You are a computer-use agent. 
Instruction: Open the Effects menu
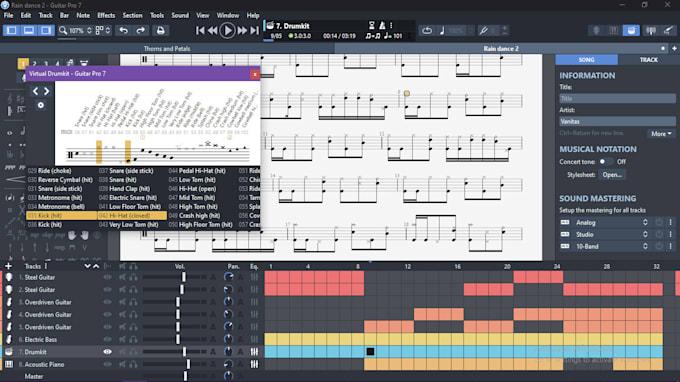106,15
